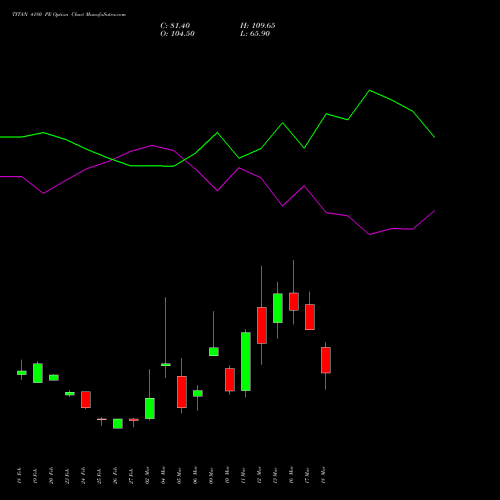Click the 11 Mar date label

pyautogui.click(x=243, y=476)
